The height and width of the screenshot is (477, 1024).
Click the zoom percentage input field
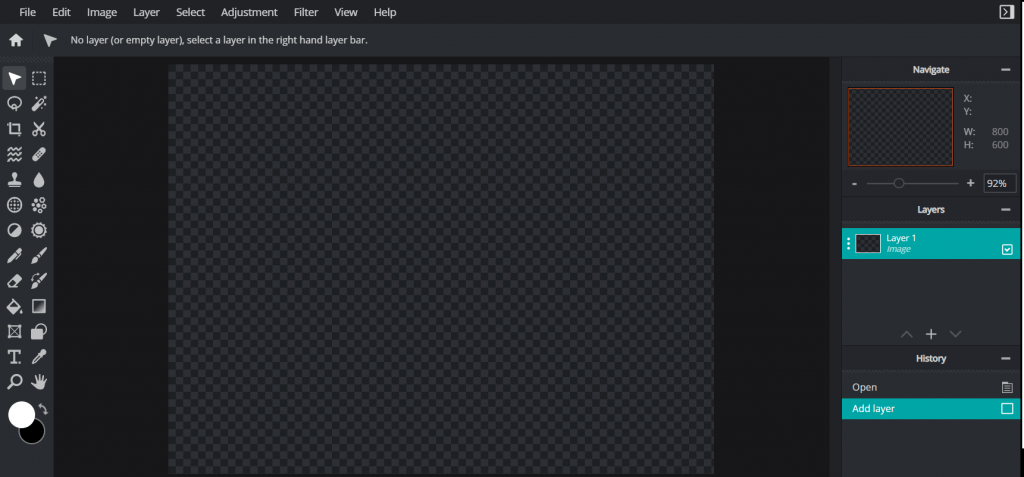[999, 183]
